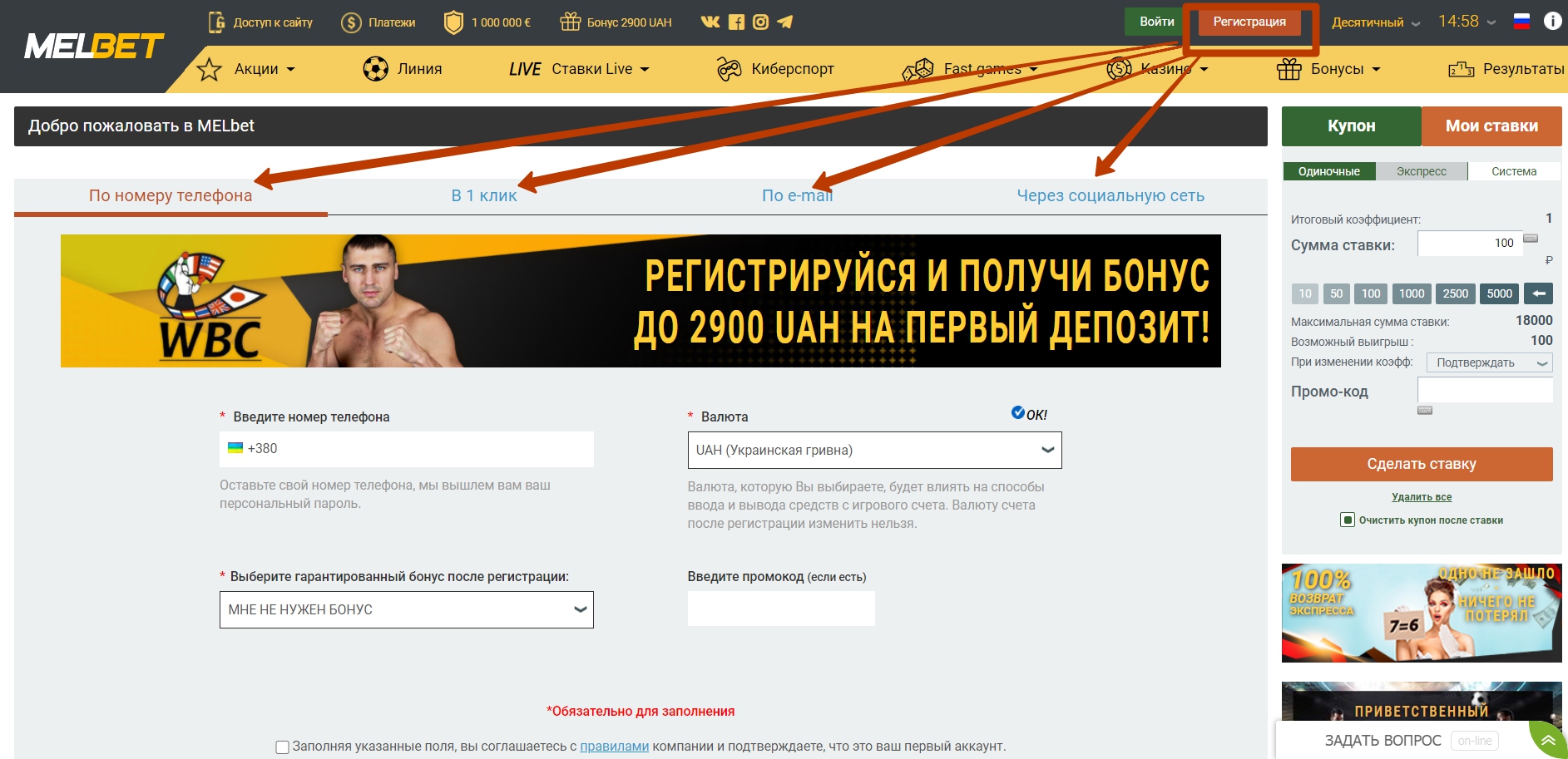Select the 'Экспресс' coupon tab
The width and height of the screenshot is (1568, 759).
coord(1421,171)
